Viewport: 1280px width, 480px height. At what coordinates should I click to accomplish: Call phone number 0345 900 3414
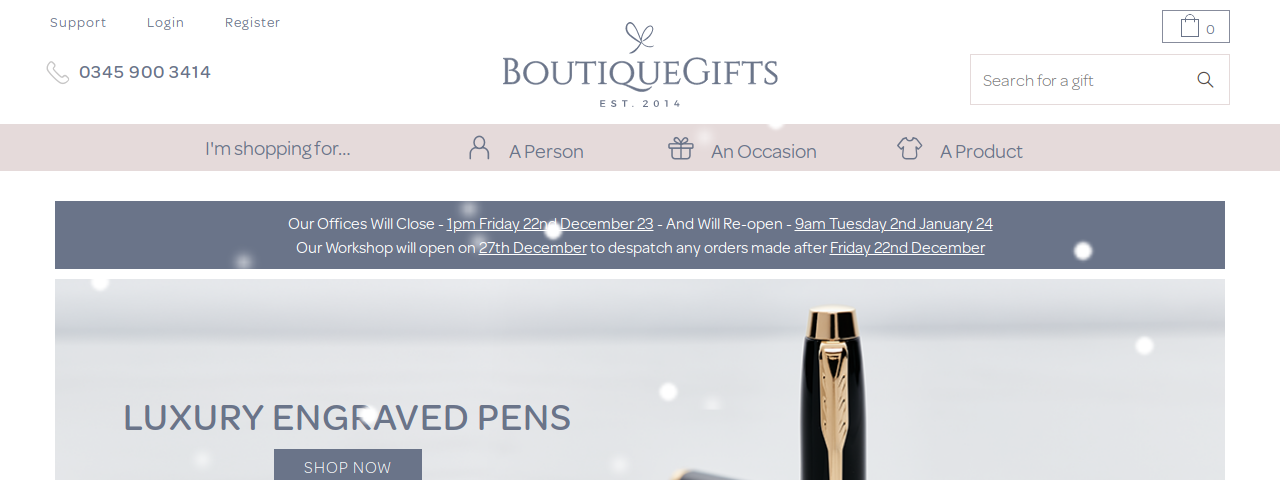(145, 72)
